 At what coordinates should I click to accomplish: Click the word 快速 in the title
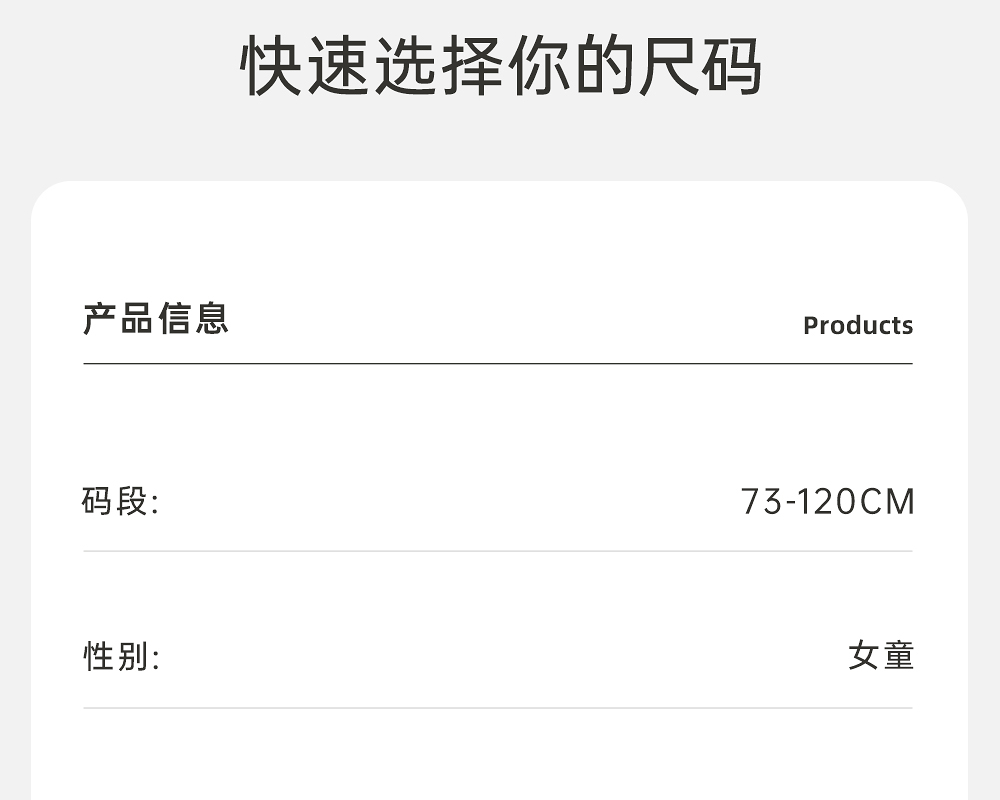pos(305,67)
